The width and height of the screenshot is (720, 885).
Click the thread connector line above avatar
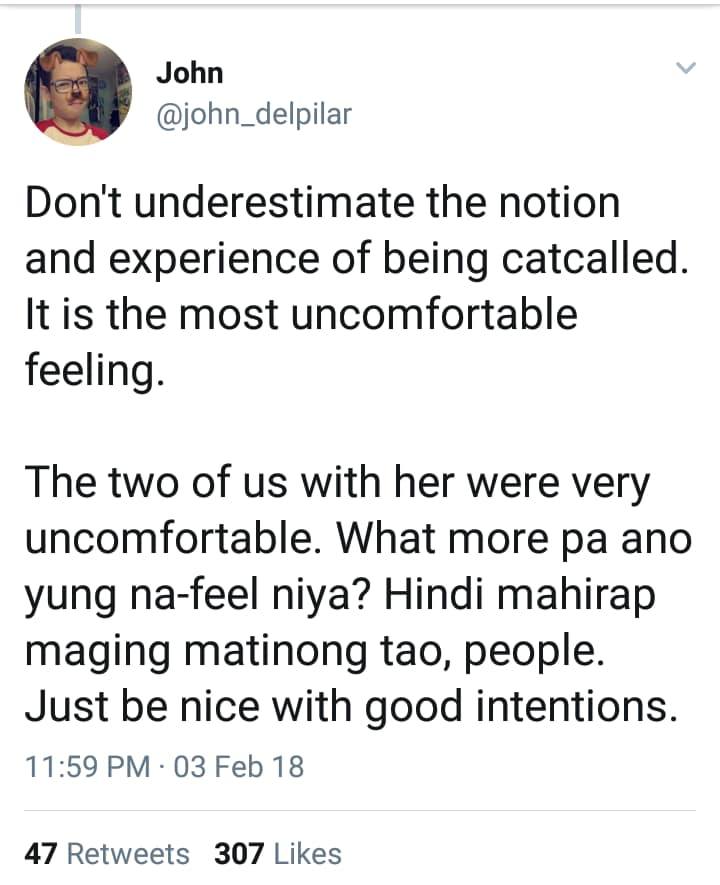(x=78, y=17)
